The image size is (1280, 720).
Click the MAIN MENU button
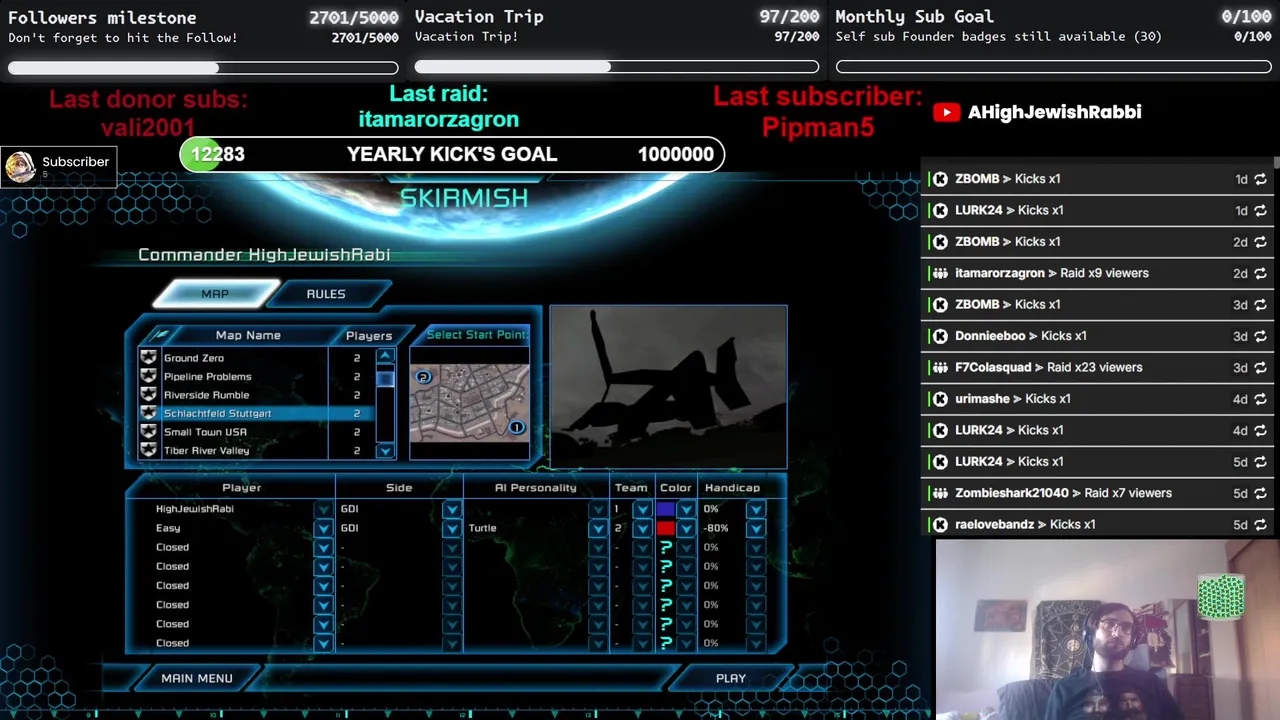(x=197, y=678)
